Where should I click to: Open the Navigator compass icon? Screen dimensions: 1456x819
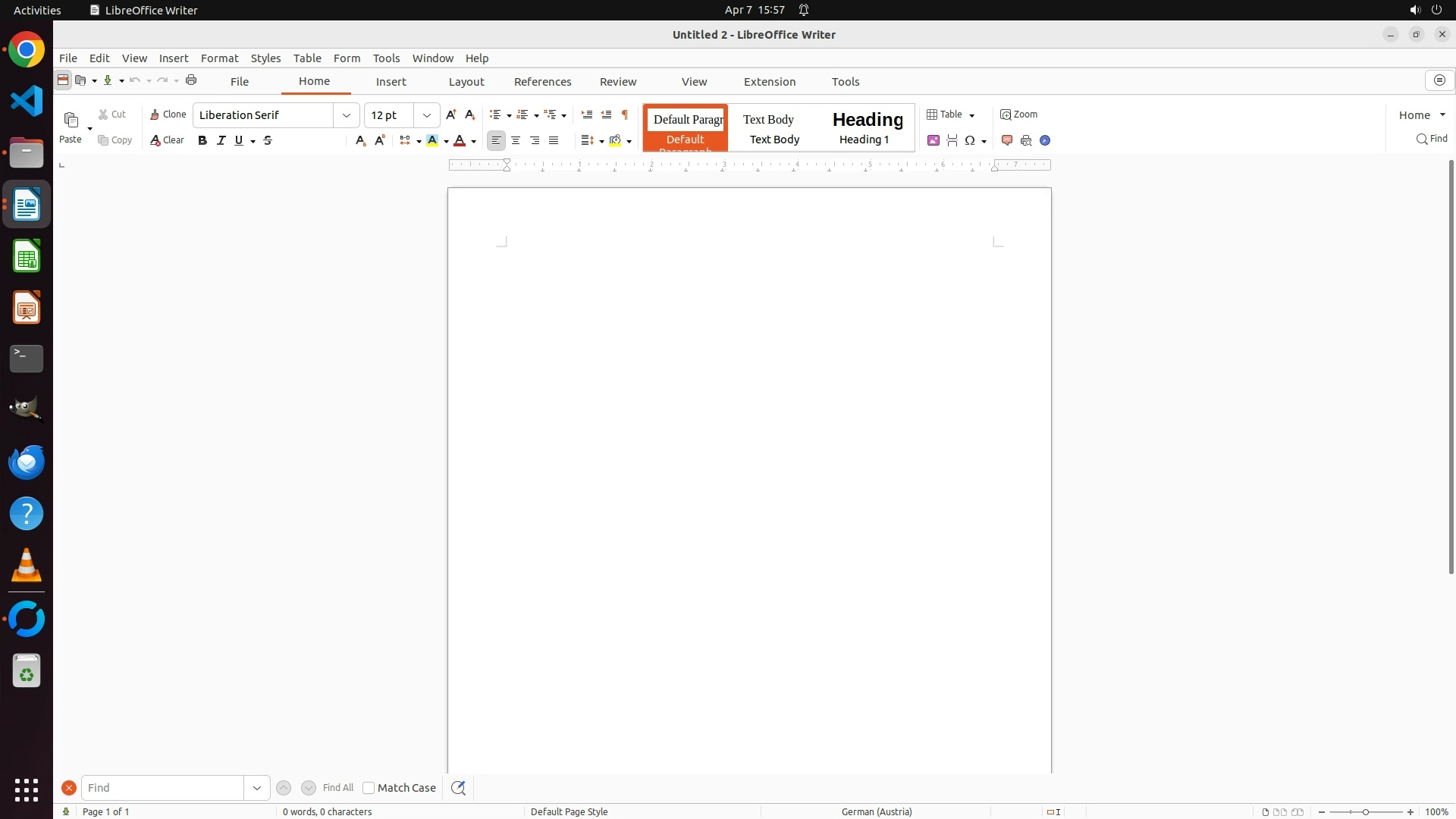(x=1045, y=140)
